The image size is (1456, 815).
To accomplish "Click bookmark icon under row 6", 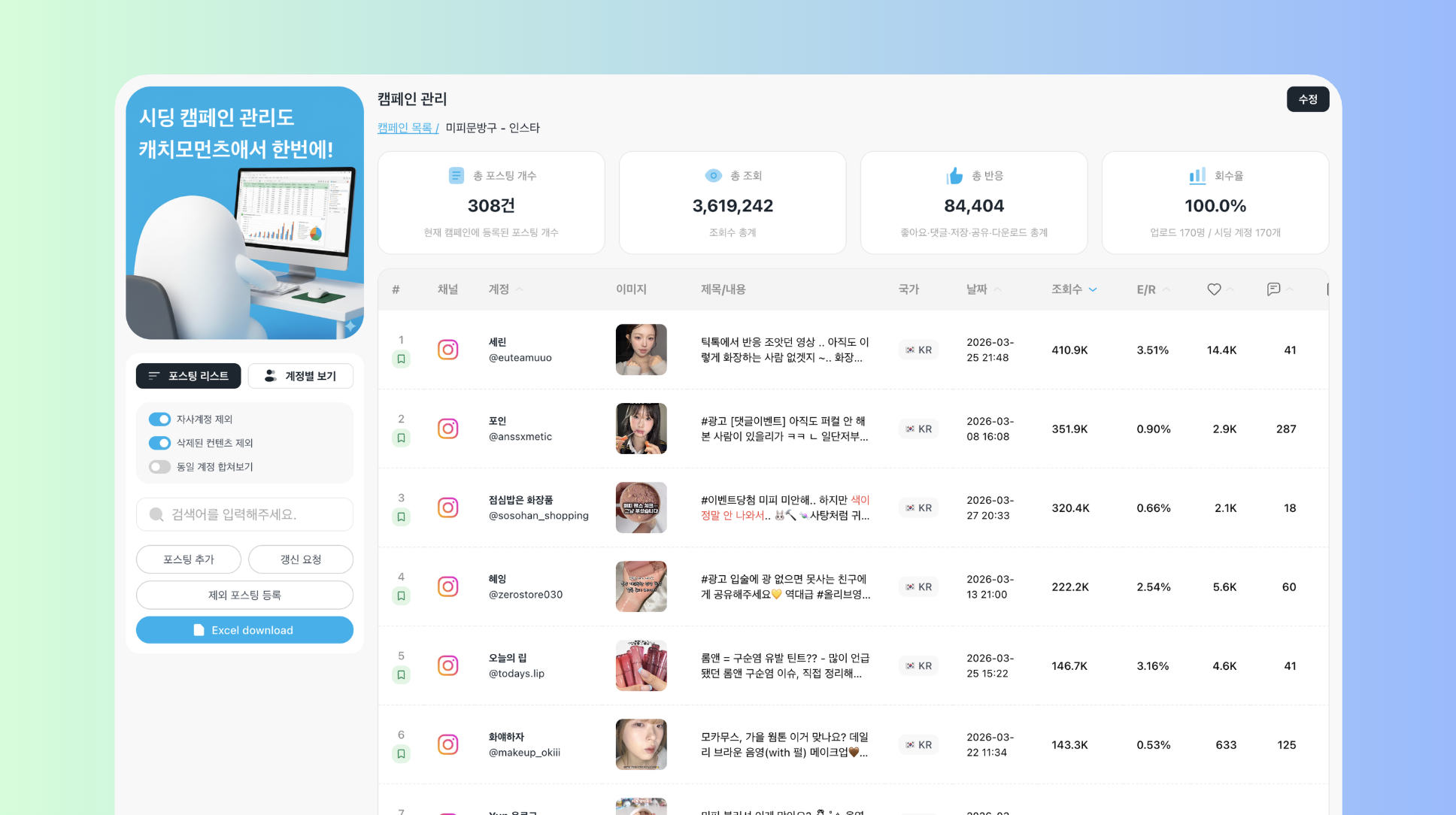I will (402, 754).
